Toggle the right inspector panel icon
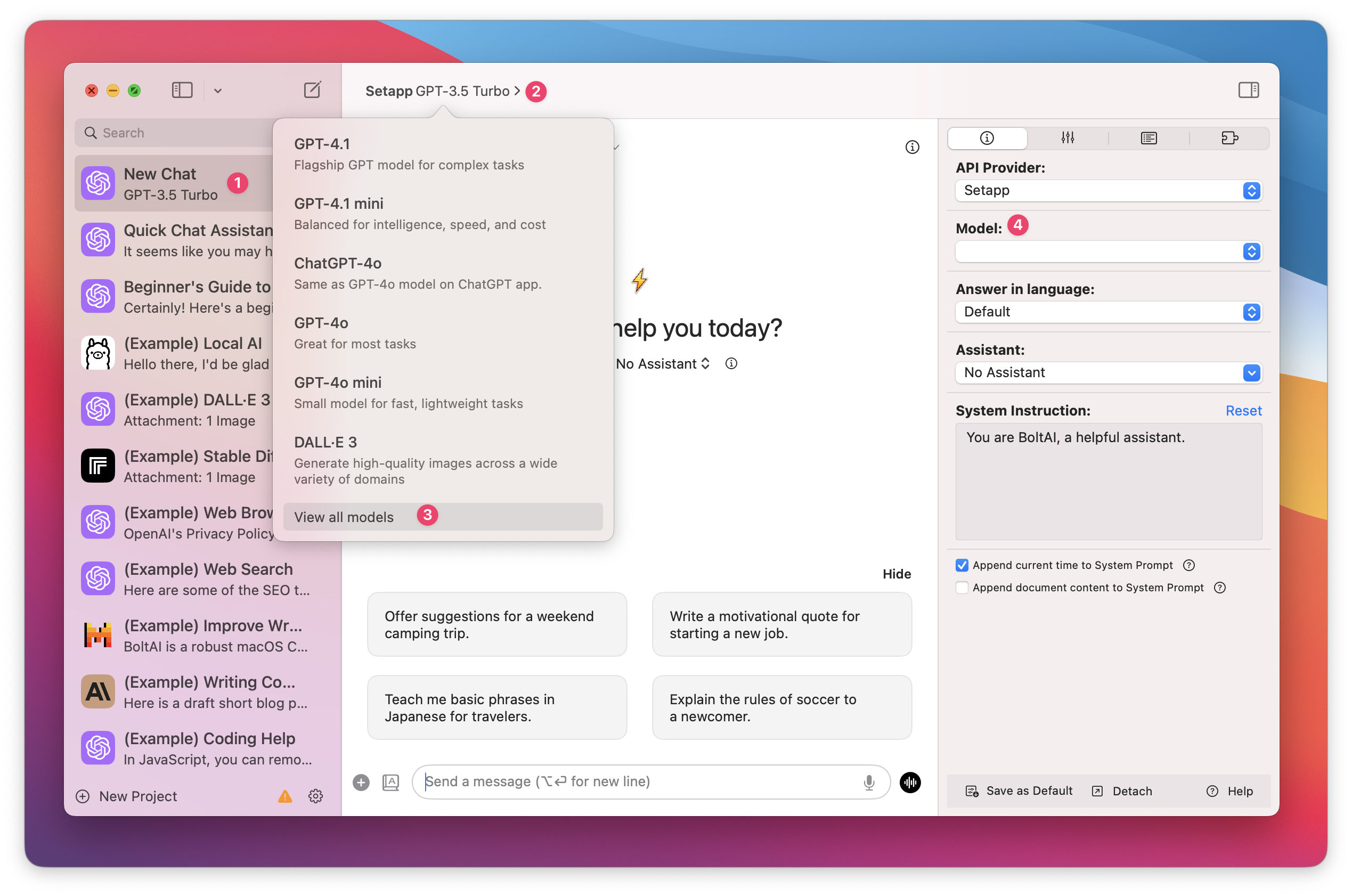Screen dimensions: 1352x896 pos(1249,89)
